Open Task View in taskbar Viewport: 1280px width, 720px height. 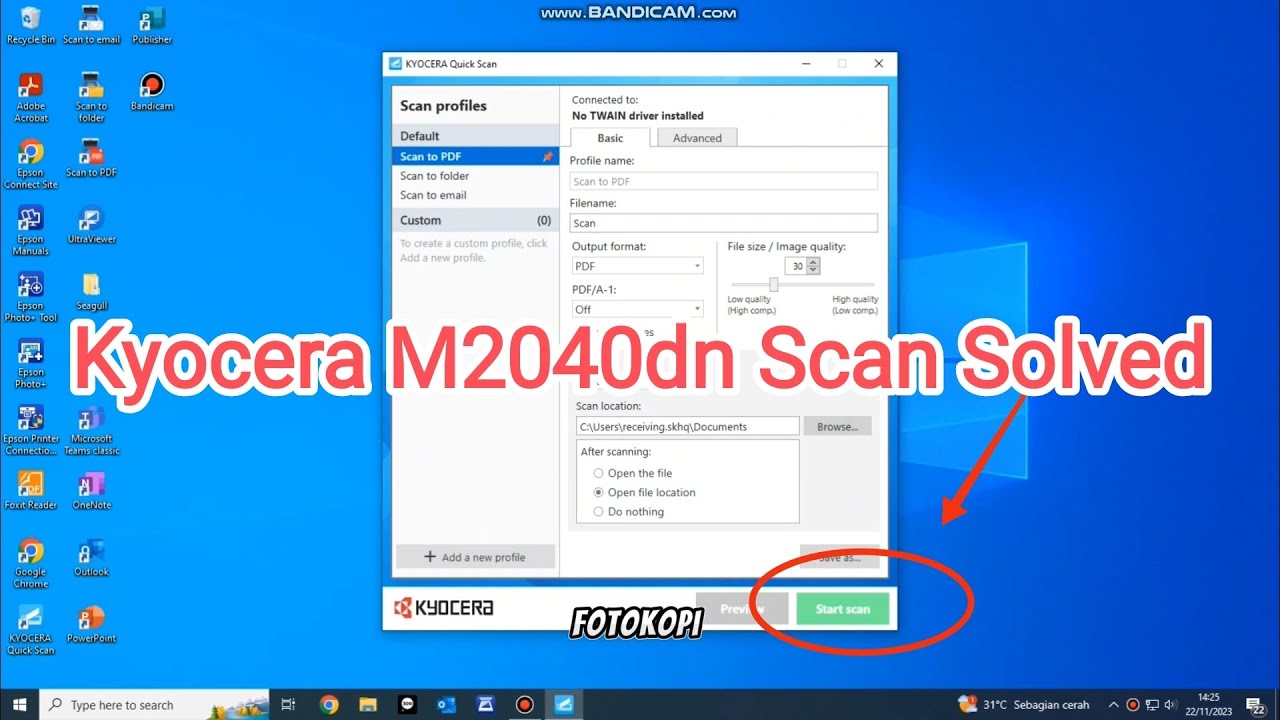288,704
